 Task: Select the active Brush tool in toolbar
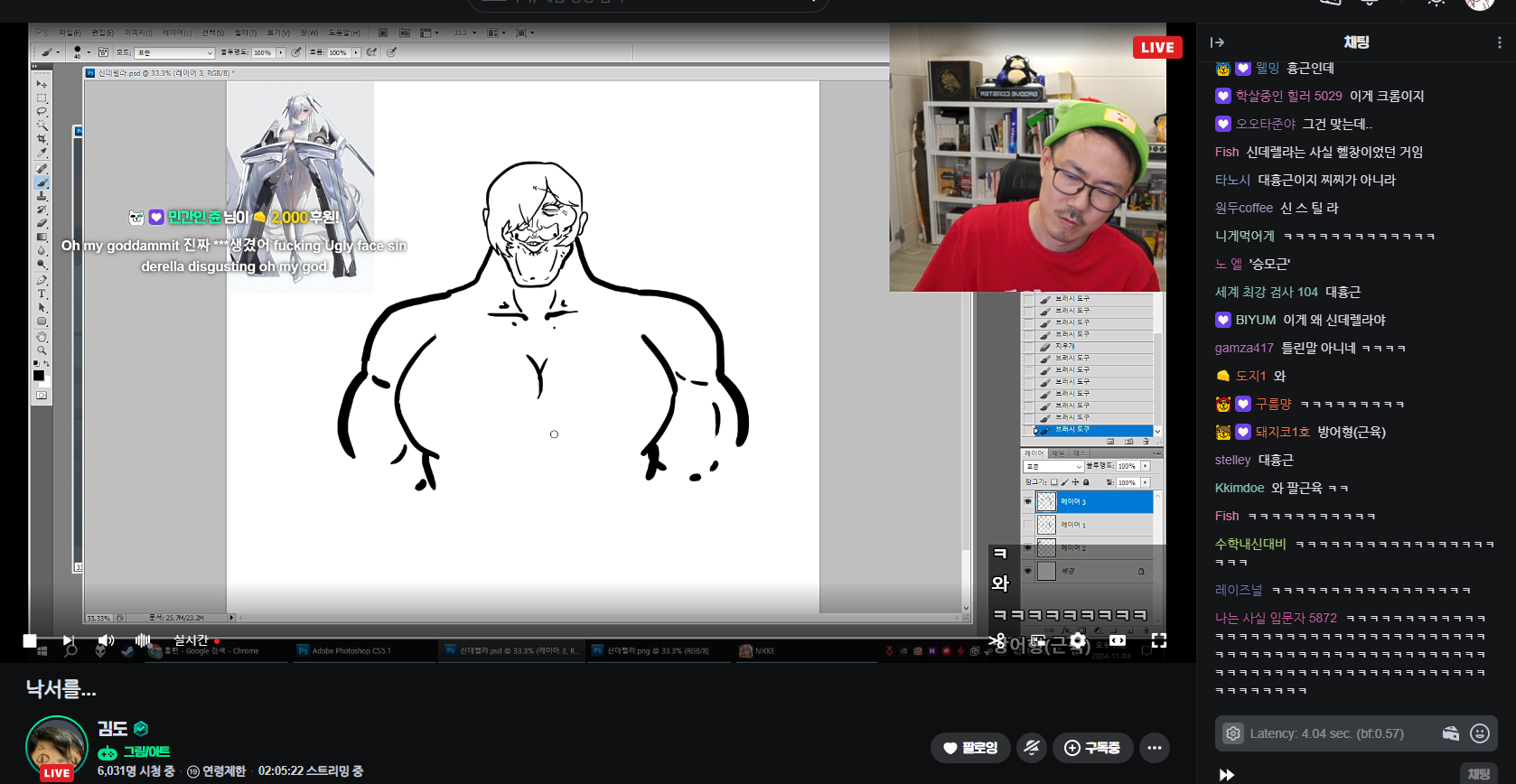(42, 182)
